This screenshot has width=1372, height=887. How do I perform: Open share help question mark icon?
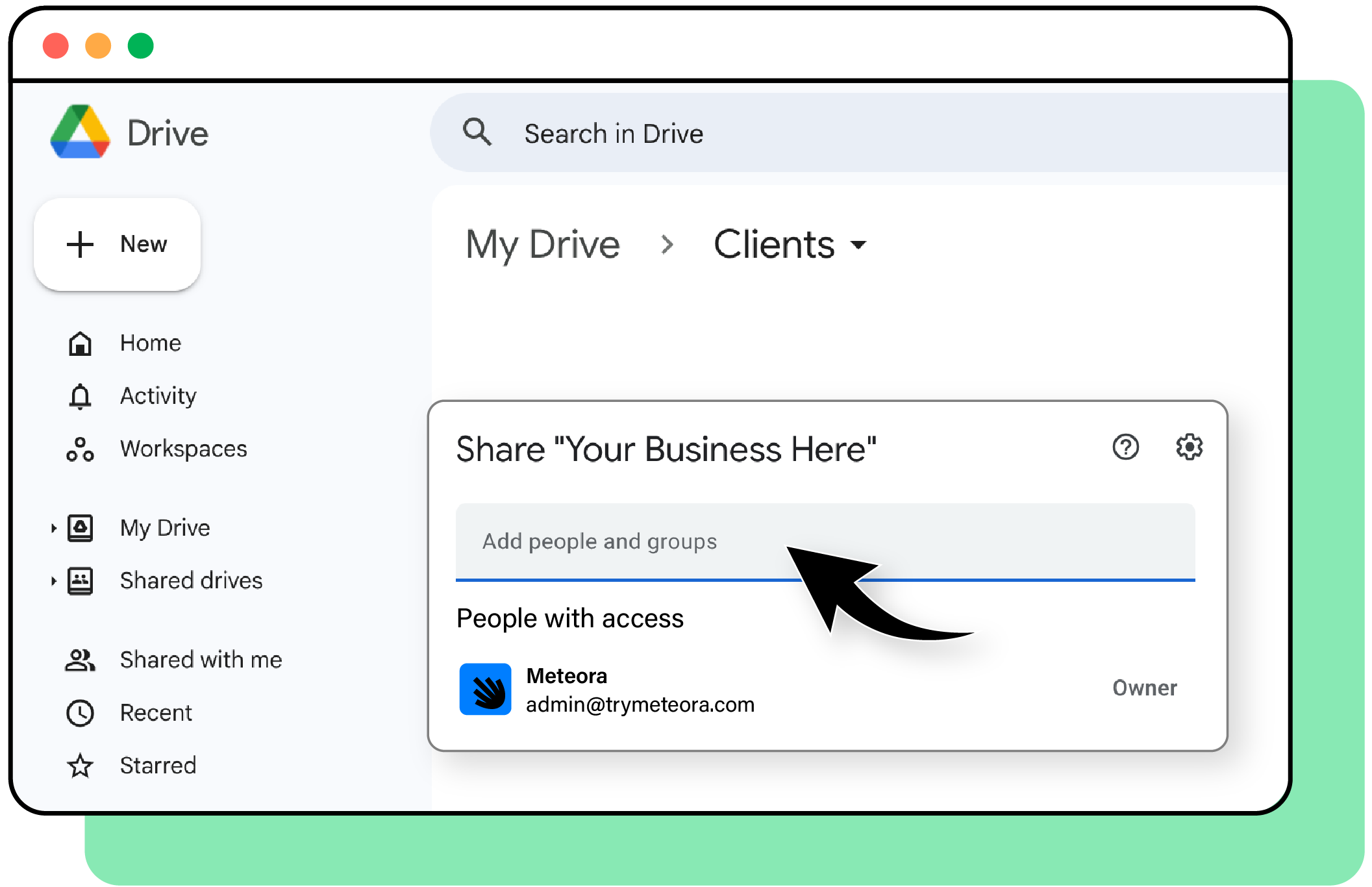point(1125,447)
